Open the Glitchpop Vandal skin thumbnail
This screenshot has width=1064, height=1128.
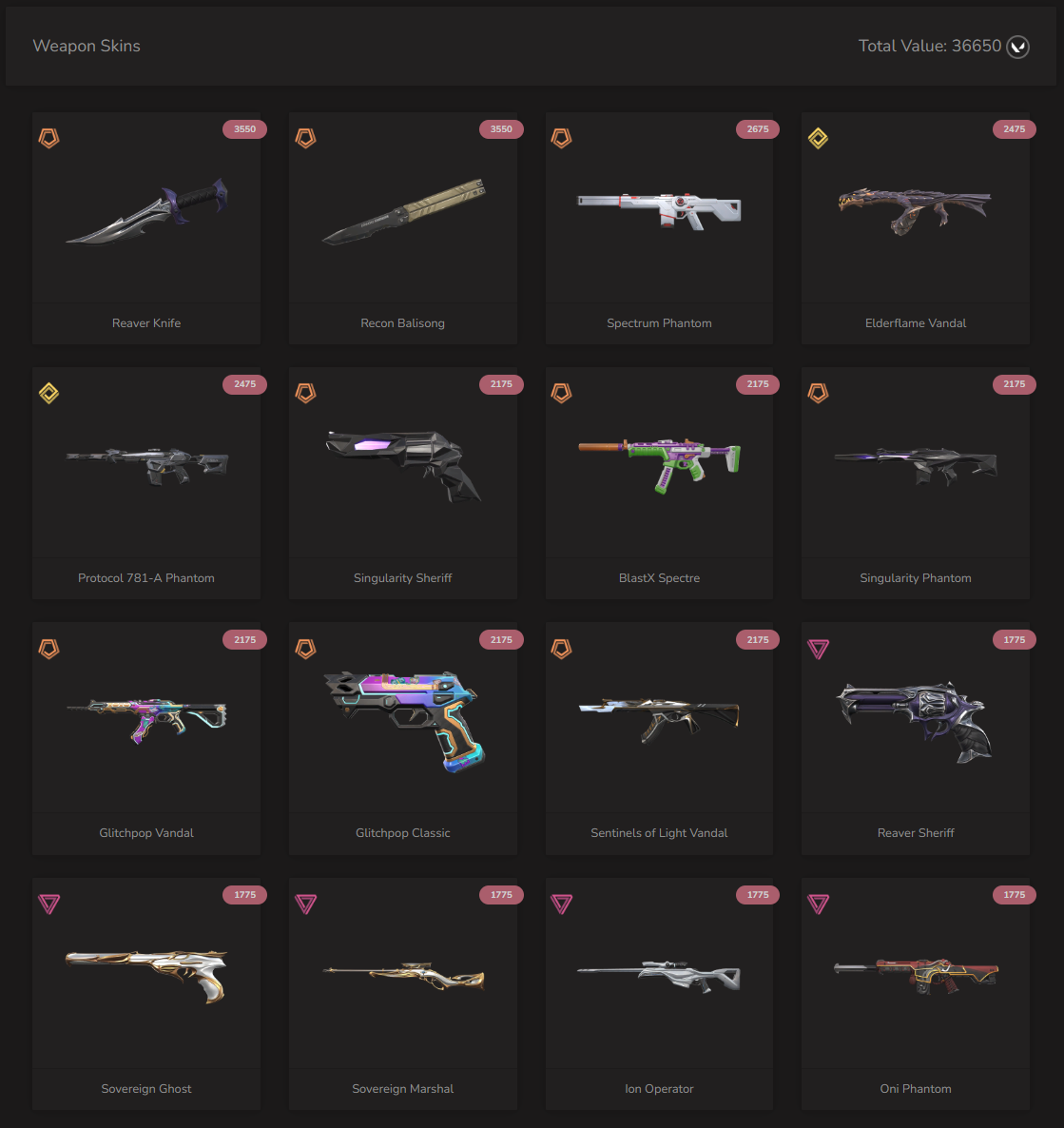(146, 720)
